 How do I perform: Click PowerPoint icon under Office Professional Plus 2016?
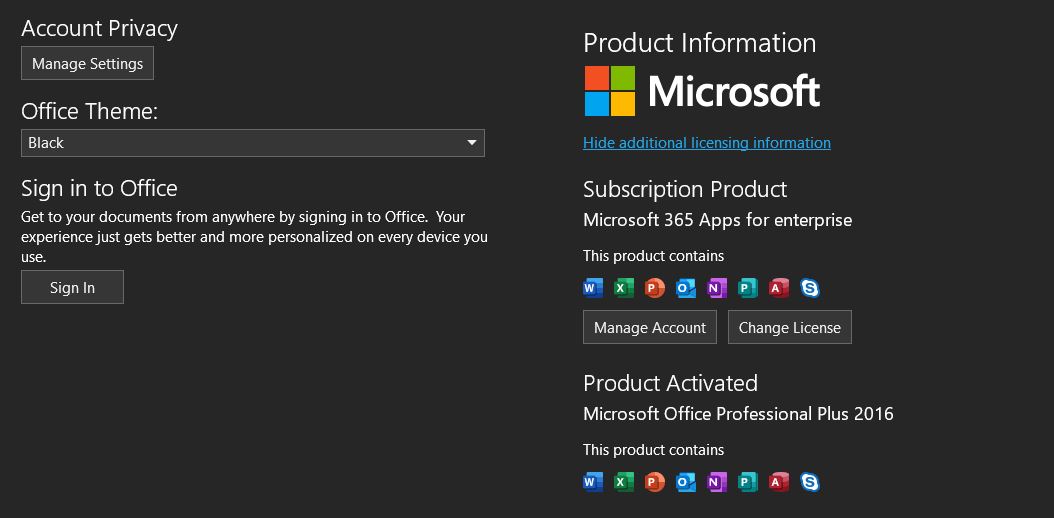click(655, 482)
